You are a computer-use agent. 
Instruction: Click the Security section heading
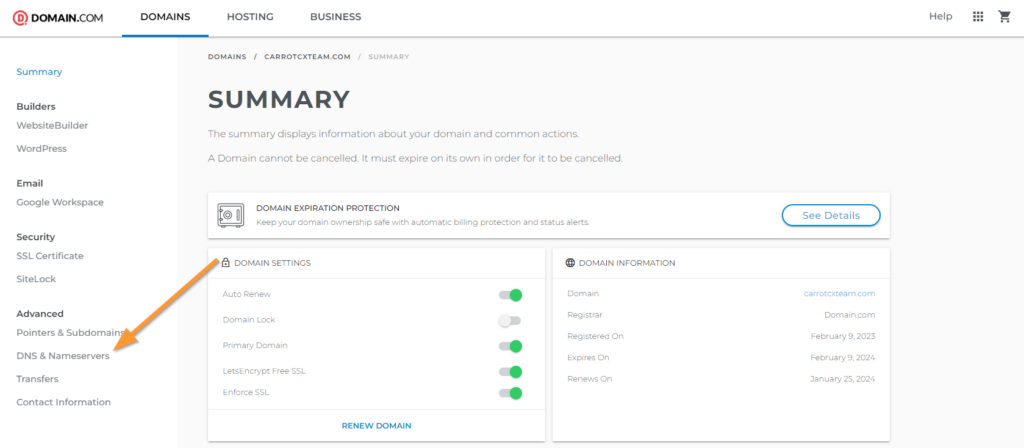[35, 237]
